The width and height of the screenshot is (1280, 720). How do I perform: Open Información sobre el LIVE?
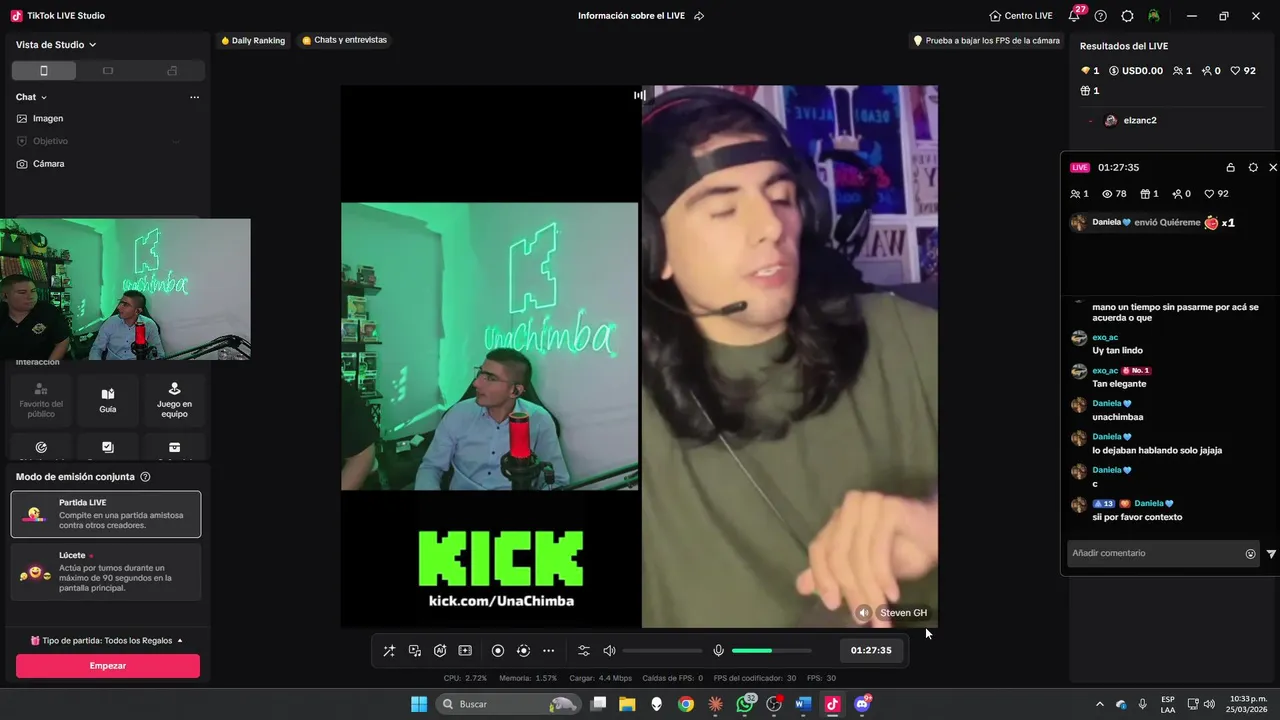pyautogui.click(x=633, y=16)
